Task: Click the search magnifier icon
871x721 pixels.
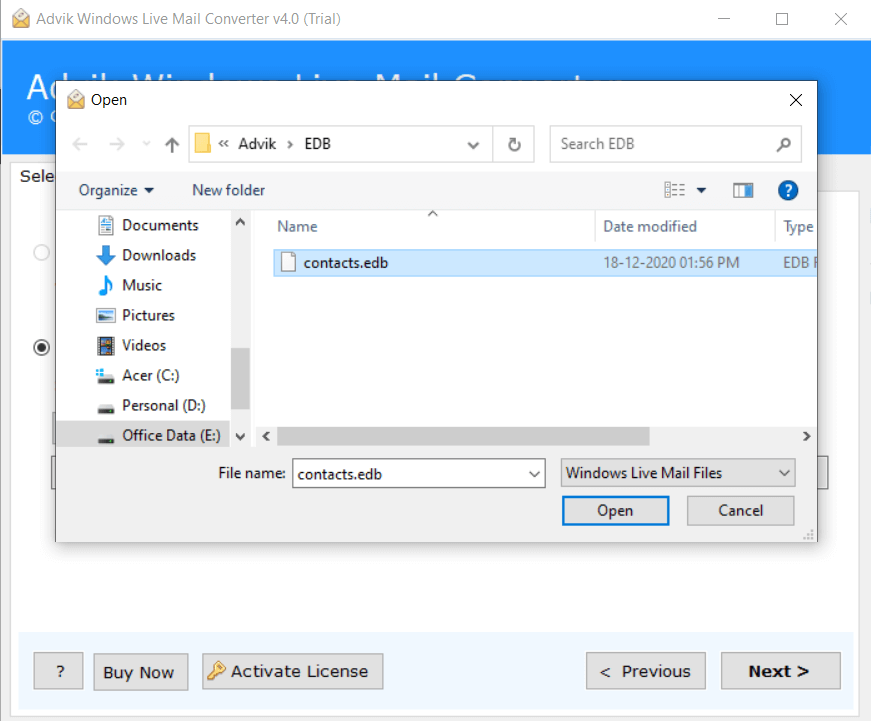Action: tap(783, 144)
